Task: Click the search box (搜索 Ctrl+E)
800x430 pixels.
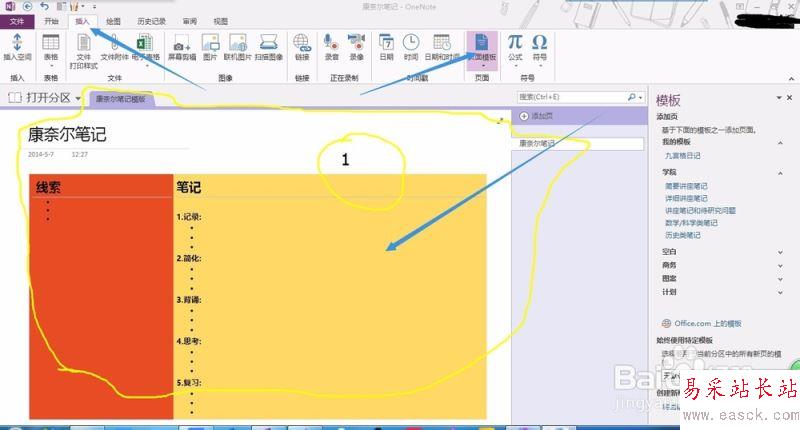Action: (571, 97)
